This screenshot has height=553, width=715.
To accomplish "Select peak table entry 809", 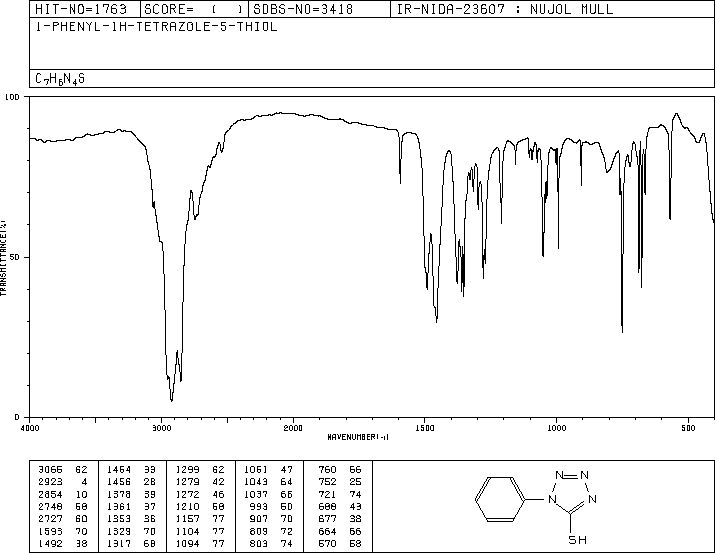I will point(259,531).
